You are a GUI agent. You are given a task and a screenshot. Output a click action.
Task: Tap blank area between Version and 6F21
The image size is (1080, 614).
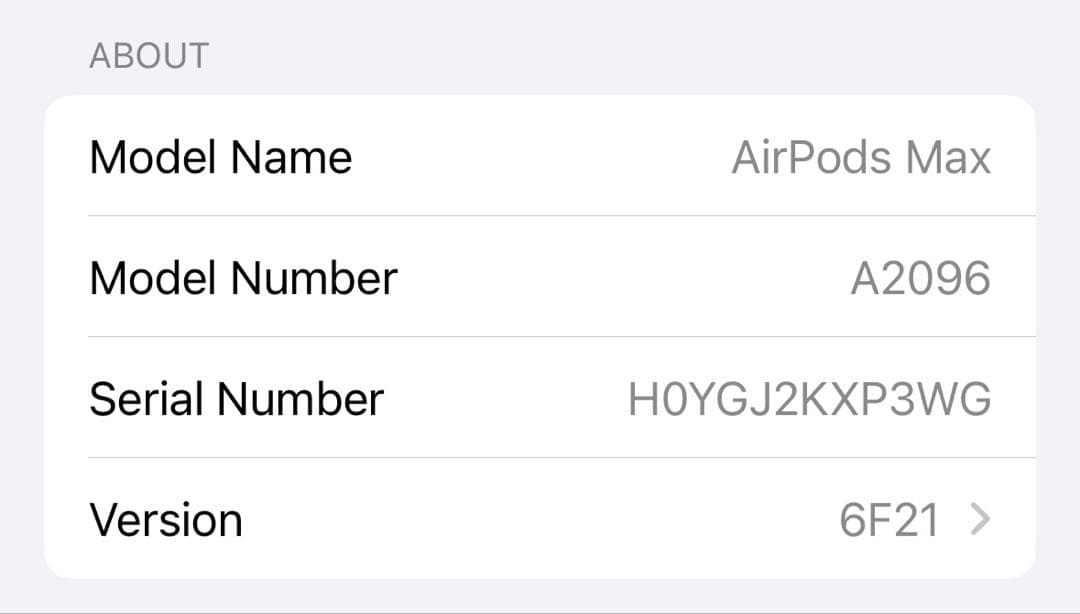[541, 520]
